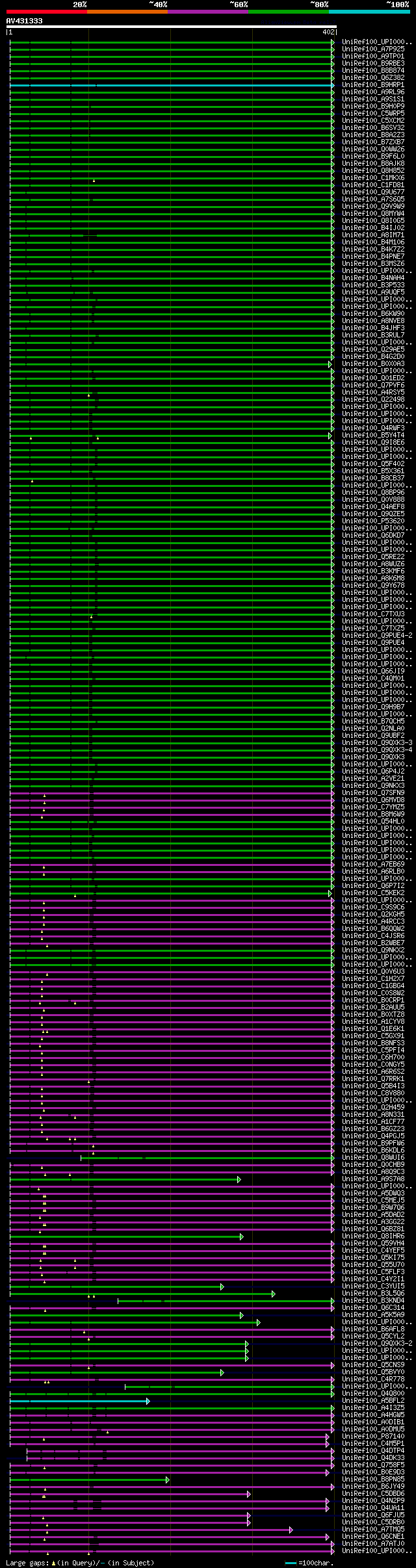Select hit label UniRef100_Q2KGH5
Image resolution: width=416 pixels, height=1568 pixels.
pos(373,914)
